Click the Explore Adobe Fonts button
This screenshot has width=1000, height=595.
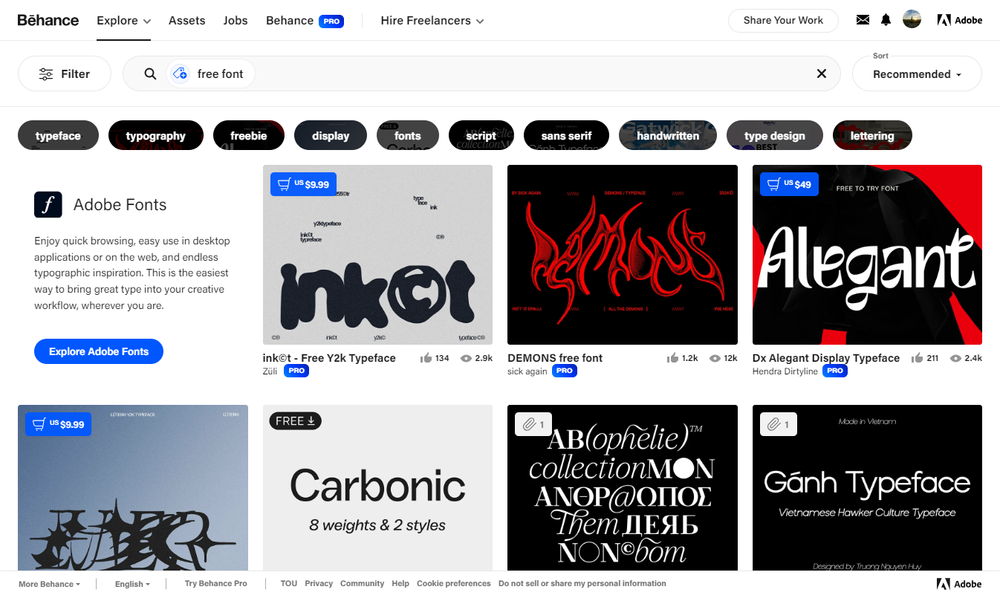click(98, 351)
